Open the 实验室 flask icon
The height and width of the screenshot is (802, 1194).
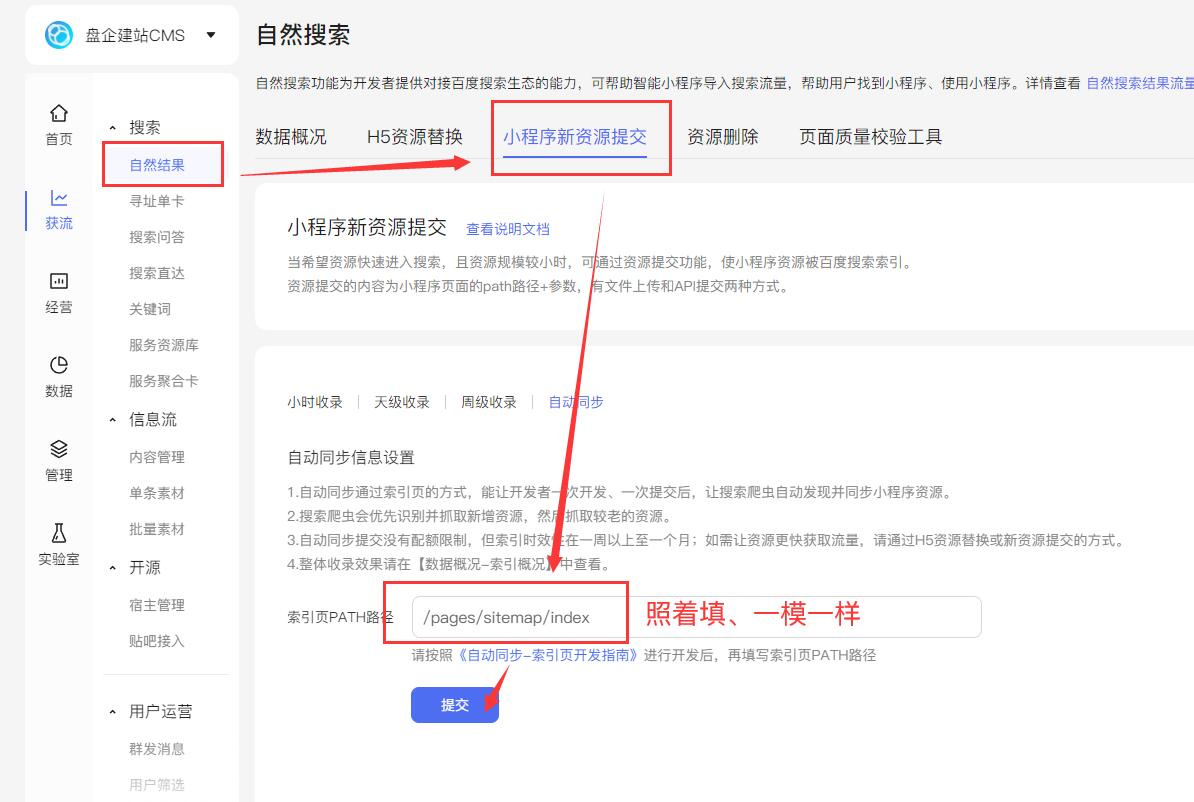[59, 532]
